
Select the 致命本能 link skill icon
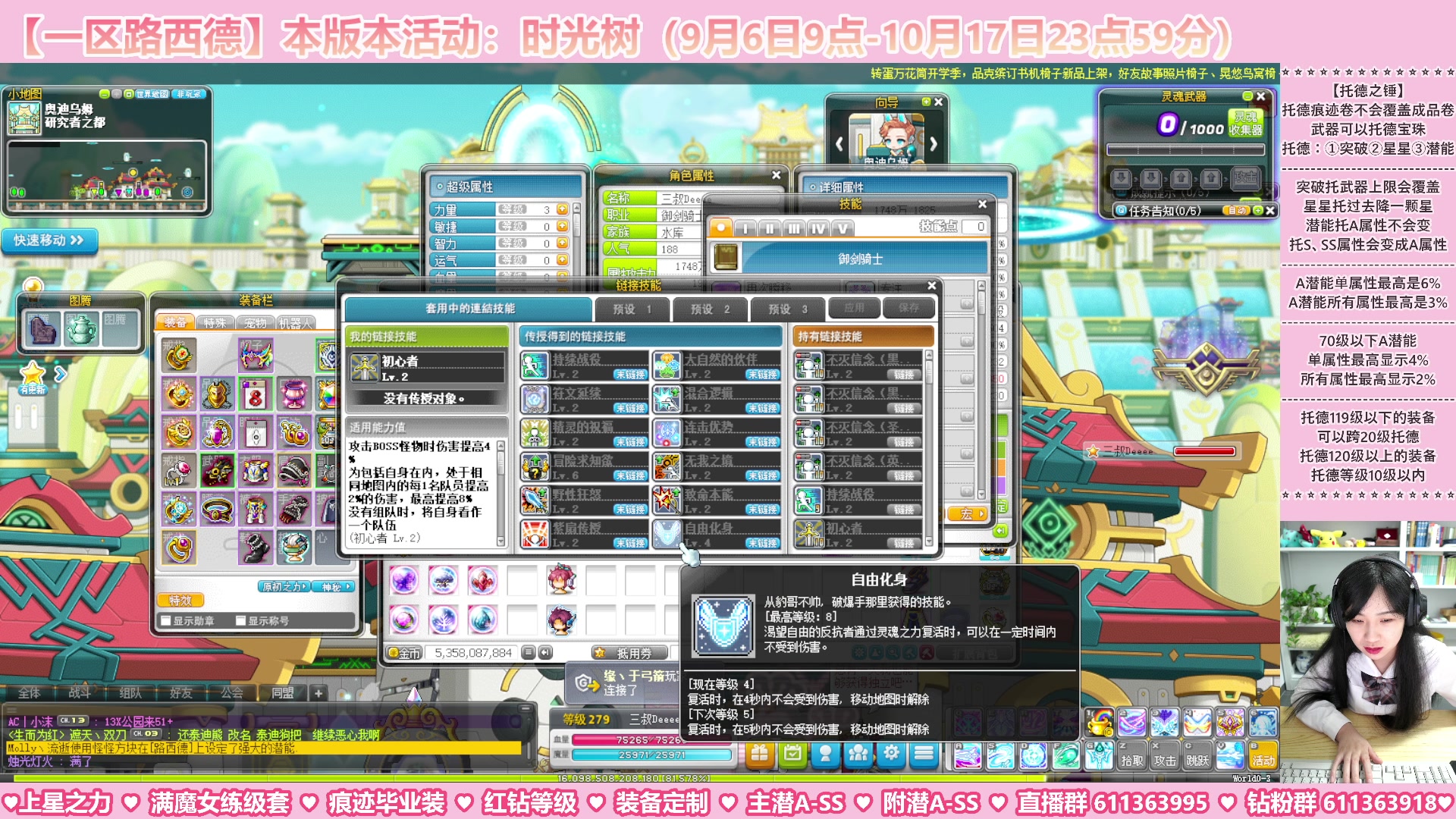(x=667, y=500)
